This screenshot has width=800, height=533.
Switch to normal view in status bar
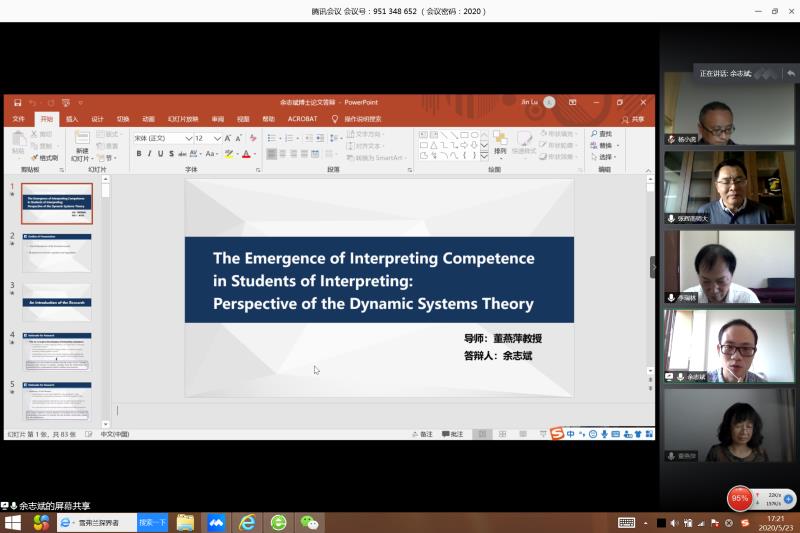click(482, 434)
